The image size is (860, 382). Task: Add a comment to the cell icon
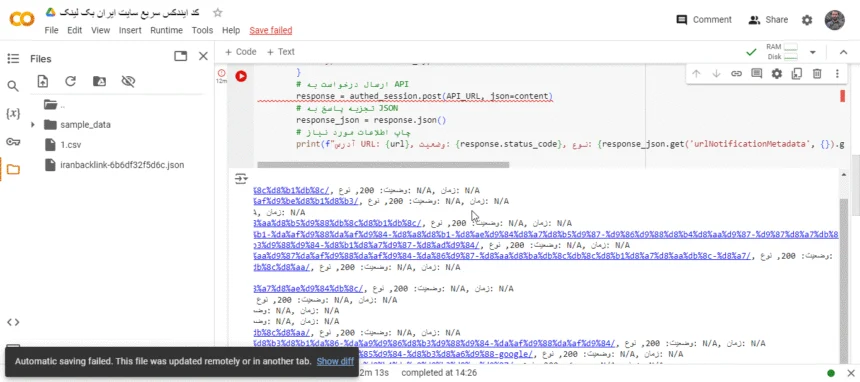coord(757,74)
